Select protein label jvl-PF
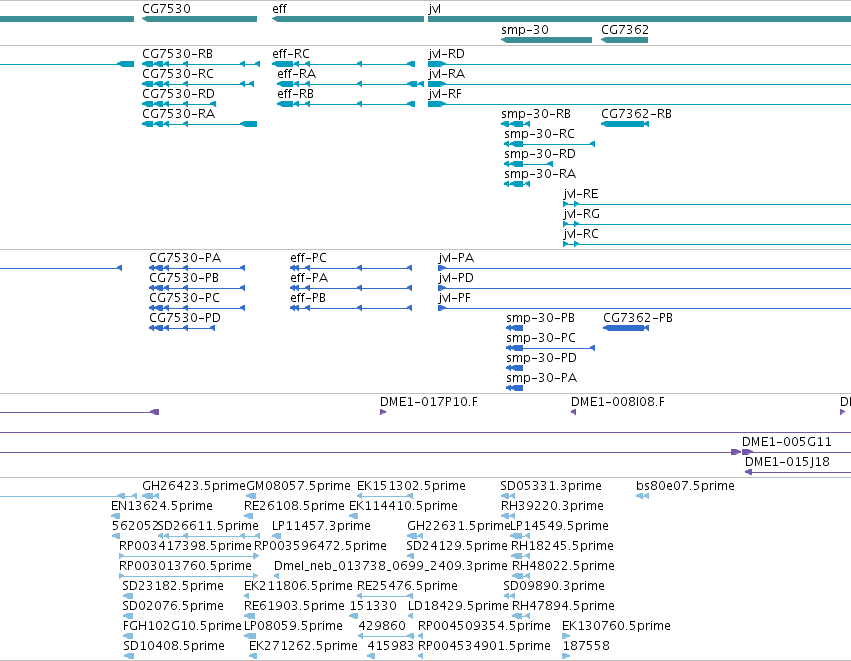 pyautogui.click(x=454, y=298)
